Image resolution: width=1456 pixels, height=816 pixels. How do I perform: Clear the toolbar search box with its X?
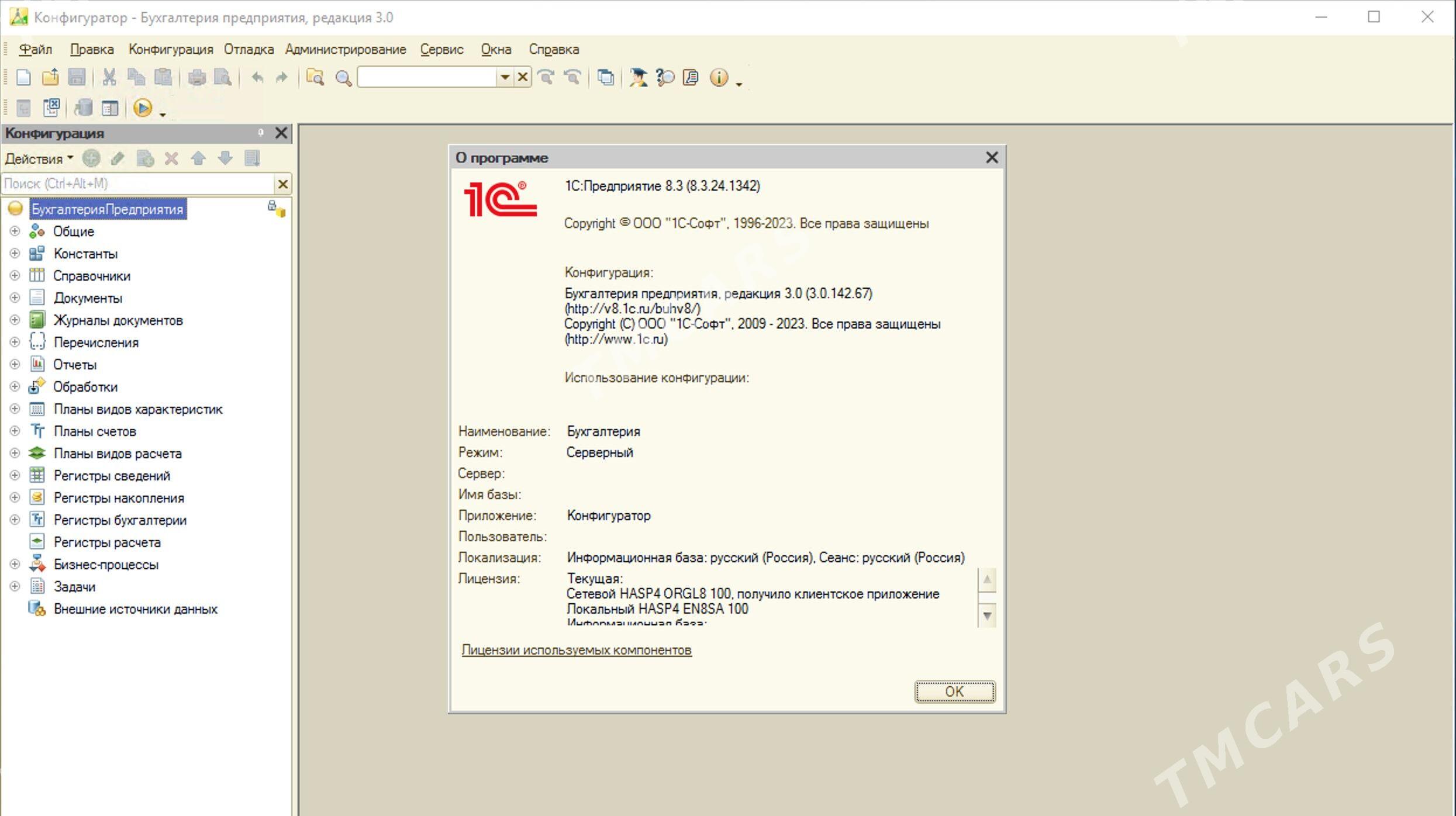(523, 77)
